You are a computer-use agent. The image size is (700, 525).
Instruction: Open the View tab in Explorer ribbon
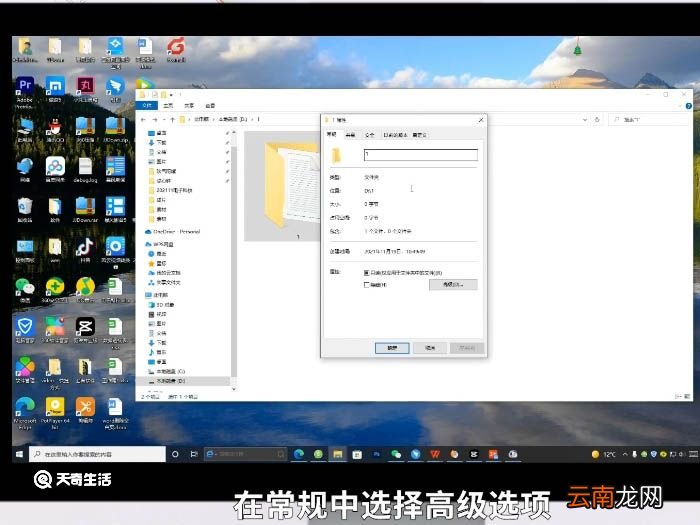tap(210, 105)
